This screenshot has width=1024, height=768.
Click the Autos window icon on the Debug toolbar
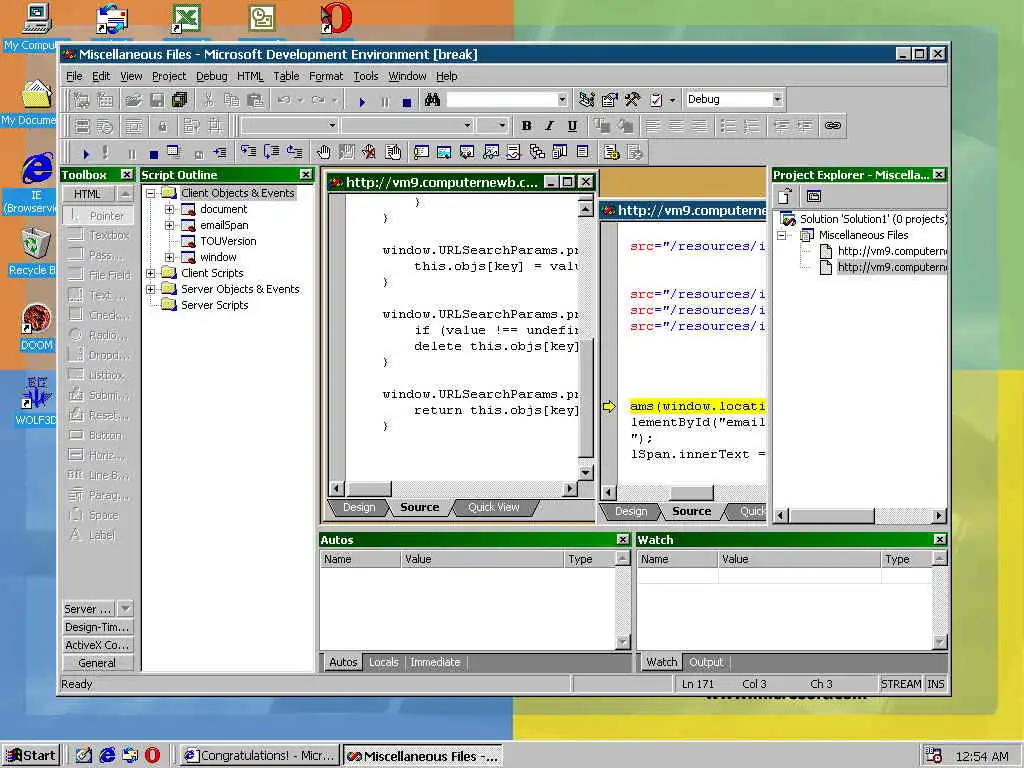tap(444, 152)
